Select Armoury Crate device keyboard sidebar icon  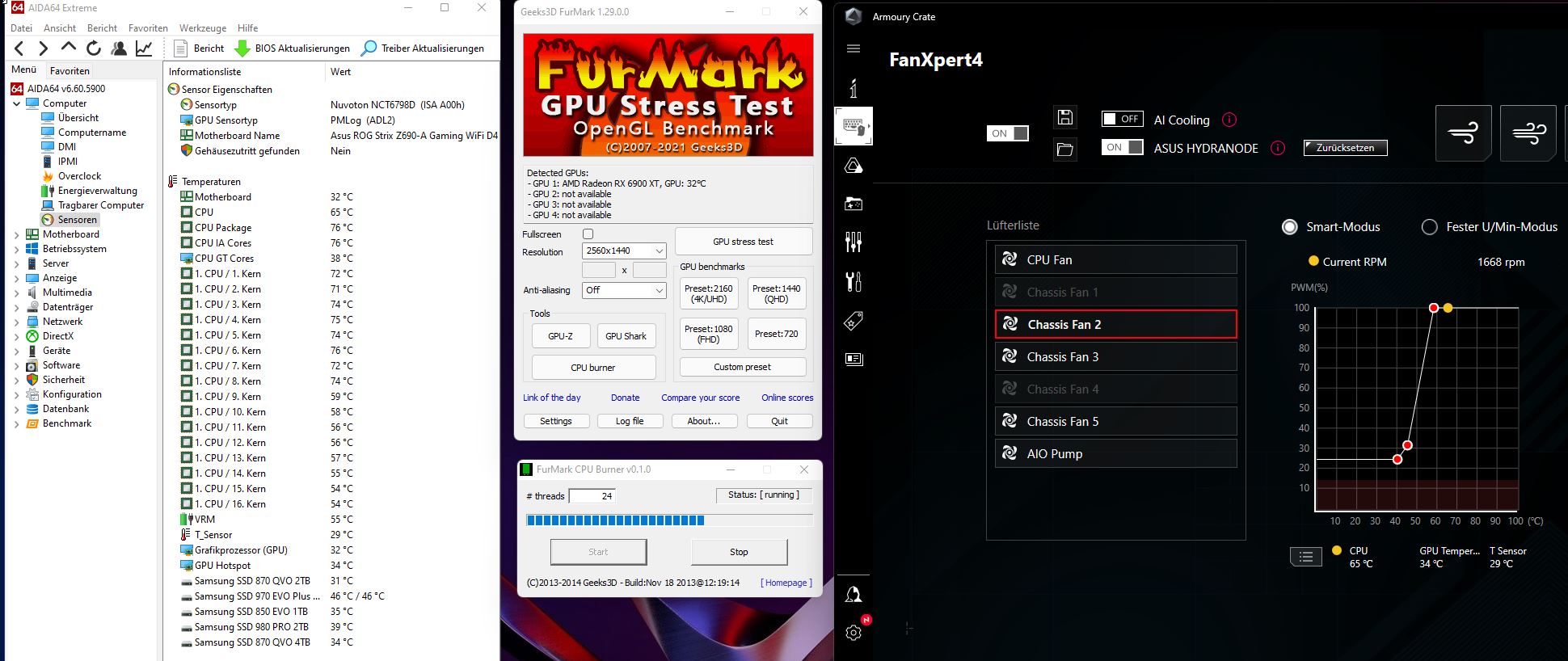[854, 126]
